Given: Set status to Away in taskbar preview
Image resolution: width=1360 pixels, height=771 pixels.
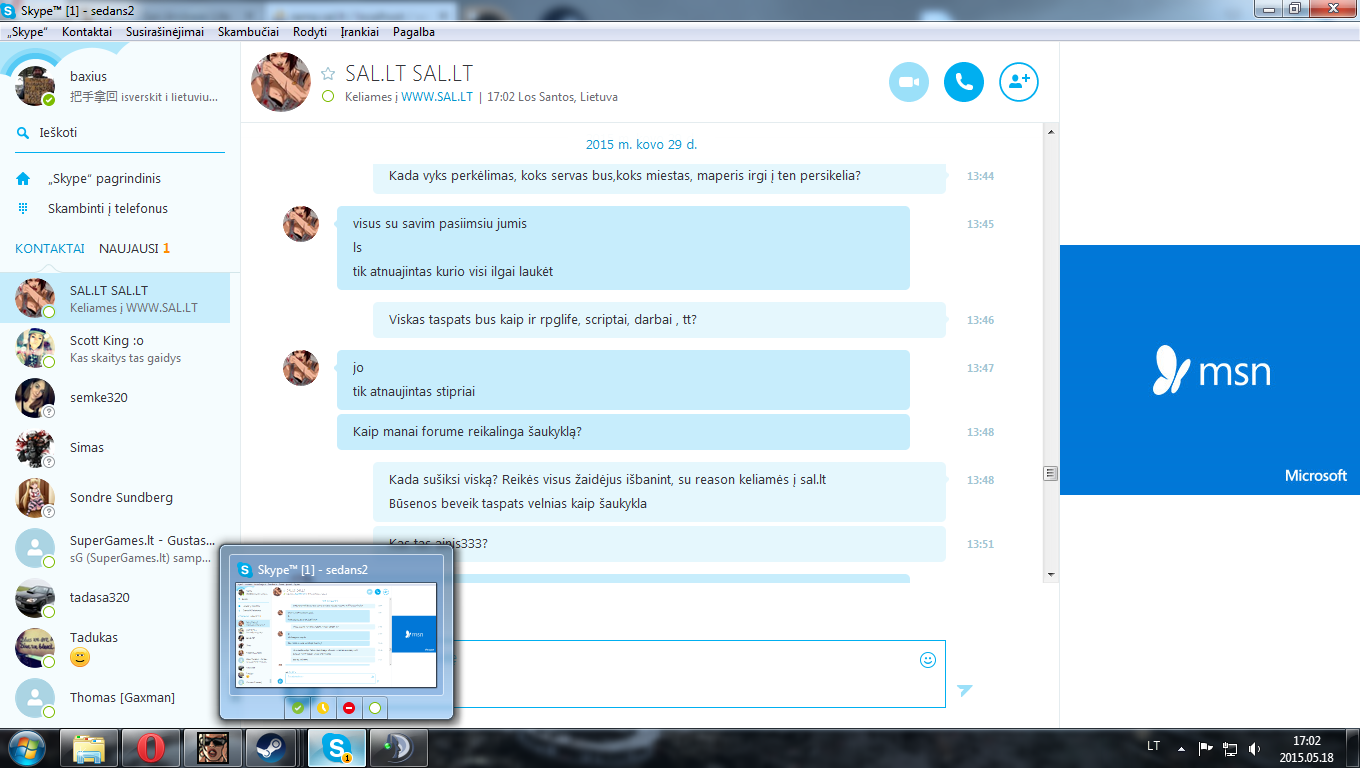Looking at the screenshot, I should tap(323, 708).
